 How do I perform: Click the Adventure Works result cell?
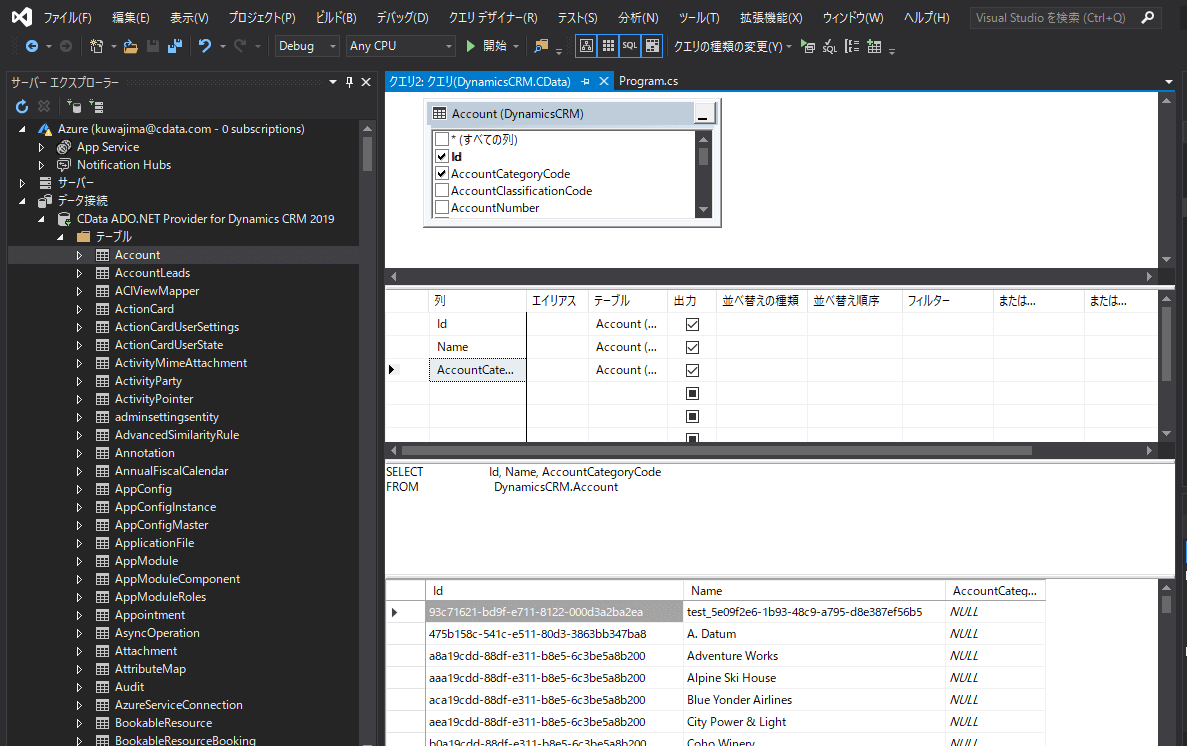point(814,656)
